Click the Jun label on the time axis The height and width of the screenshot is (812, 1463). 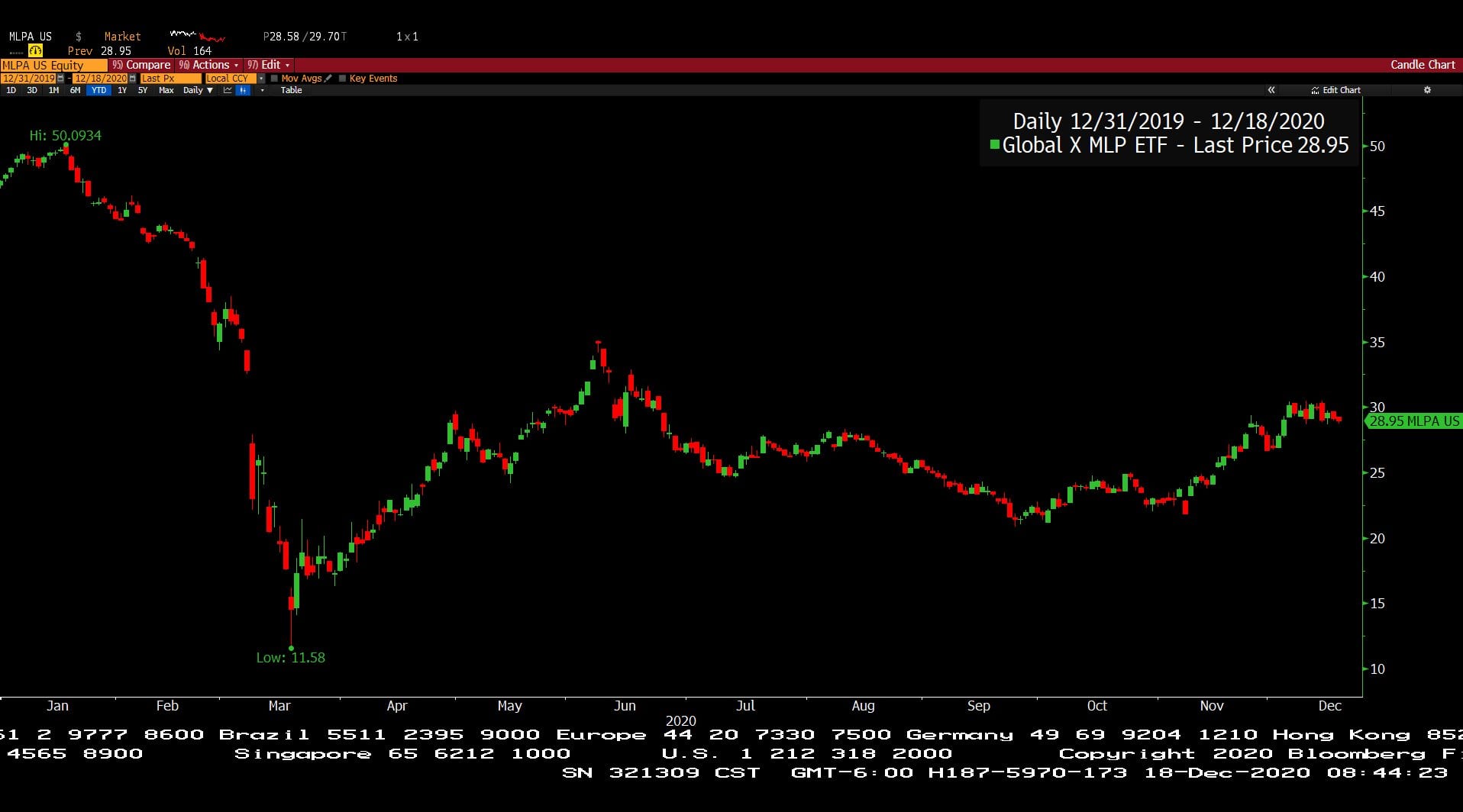pyautogui.click(x=625, y=706)
